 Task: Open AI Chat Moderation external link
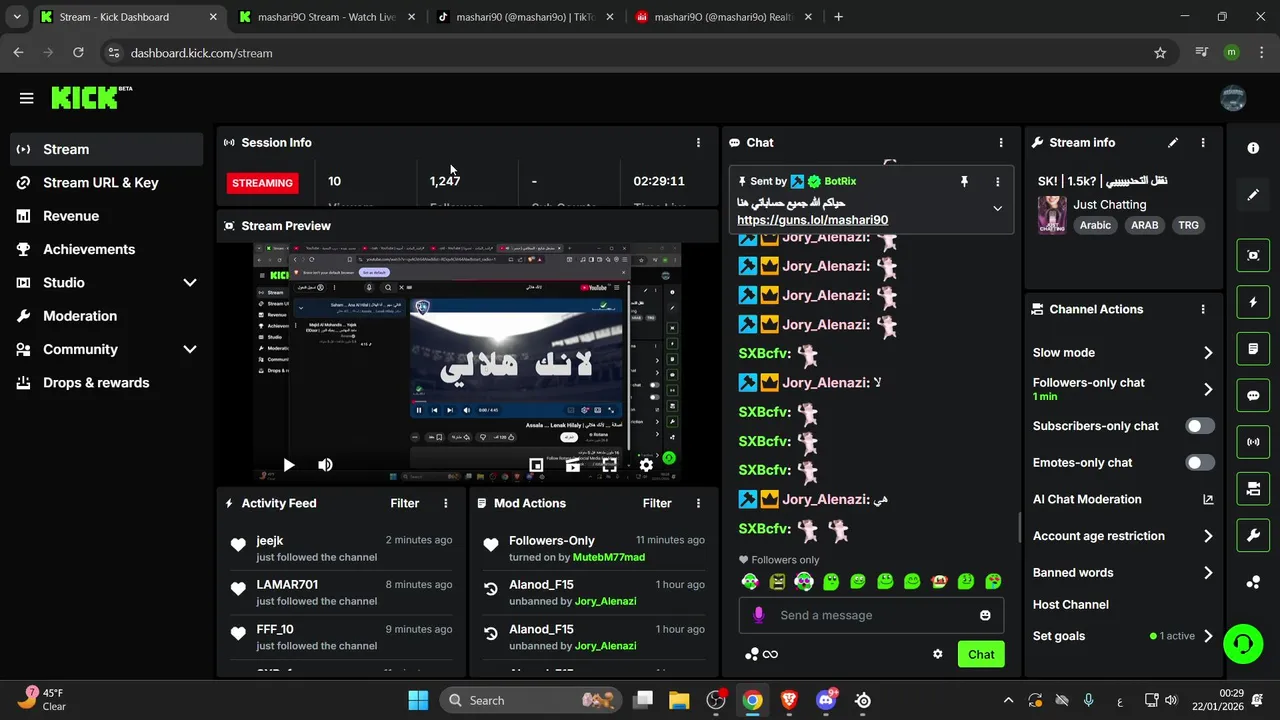[1208, 499]
